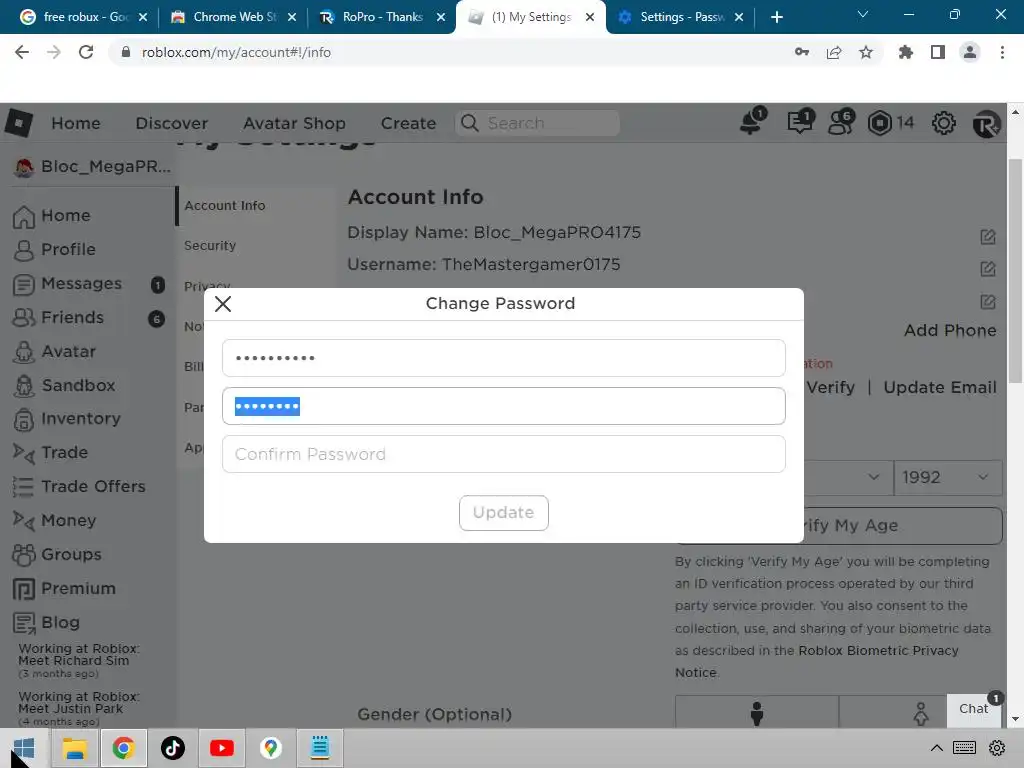Open the Chrome three-dot menu
The width and height of the screenshot is (1024, 768).
click(1002, 52)
